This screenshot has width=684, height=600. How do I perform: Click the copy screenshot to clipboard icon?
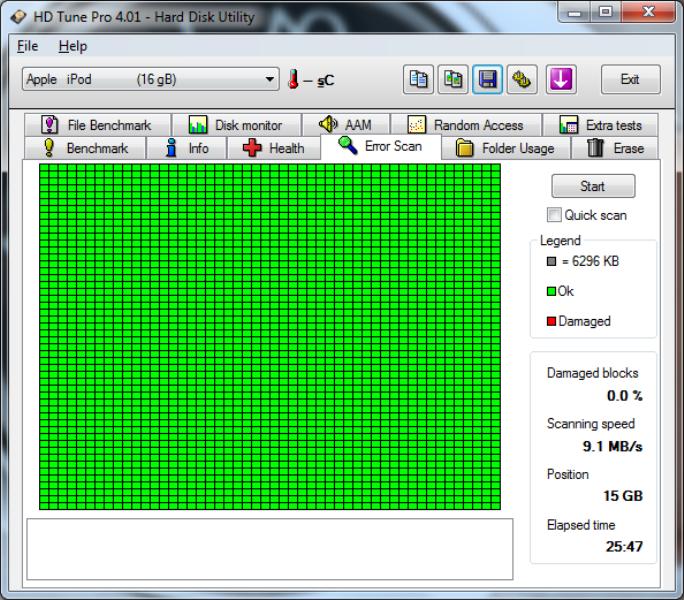coord(451,79)
